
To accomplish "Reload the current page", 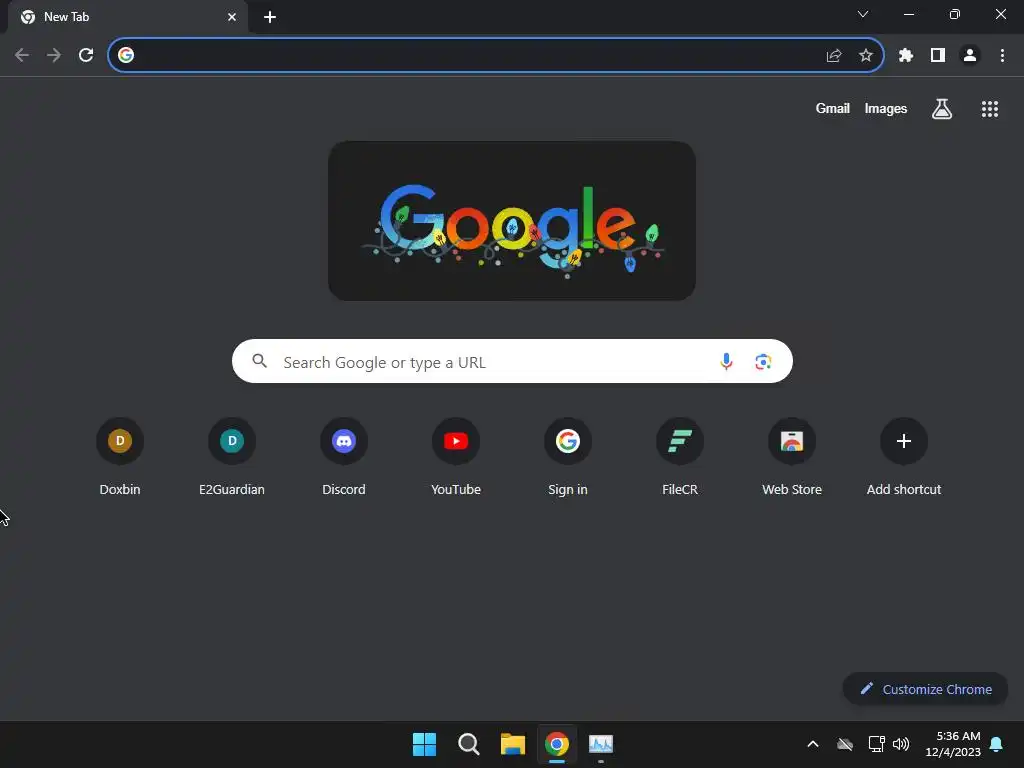I will (x=86, y=56).
